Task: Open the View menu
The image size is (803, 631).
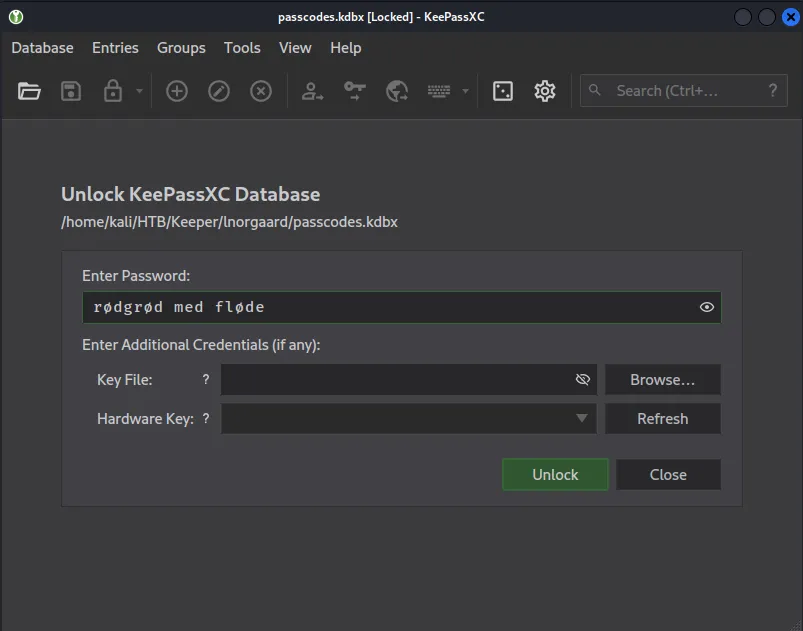Action: coord(295,48)
